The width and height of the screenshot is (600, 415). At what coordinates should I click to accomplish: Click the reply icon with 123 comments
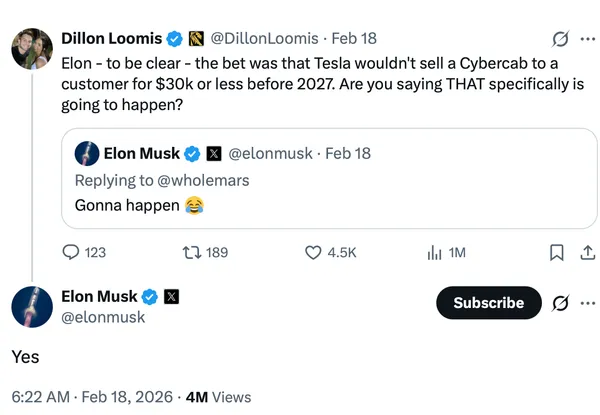click(72, 253)
